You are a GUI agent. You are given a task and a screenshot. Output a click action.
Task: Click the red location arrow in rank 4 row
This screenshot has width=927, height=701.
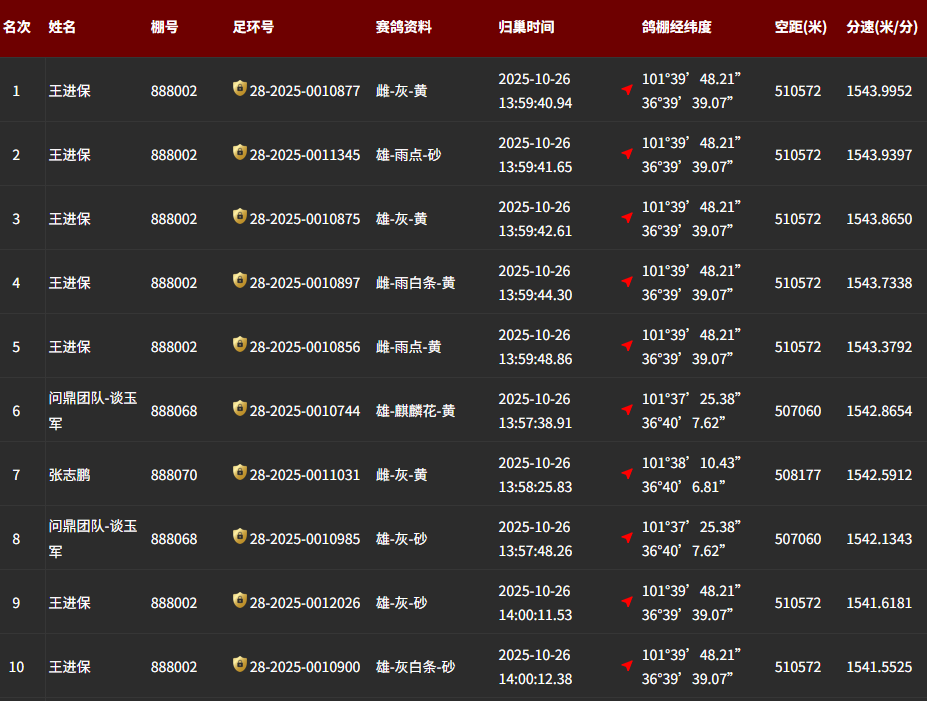(x=627, y=282)
